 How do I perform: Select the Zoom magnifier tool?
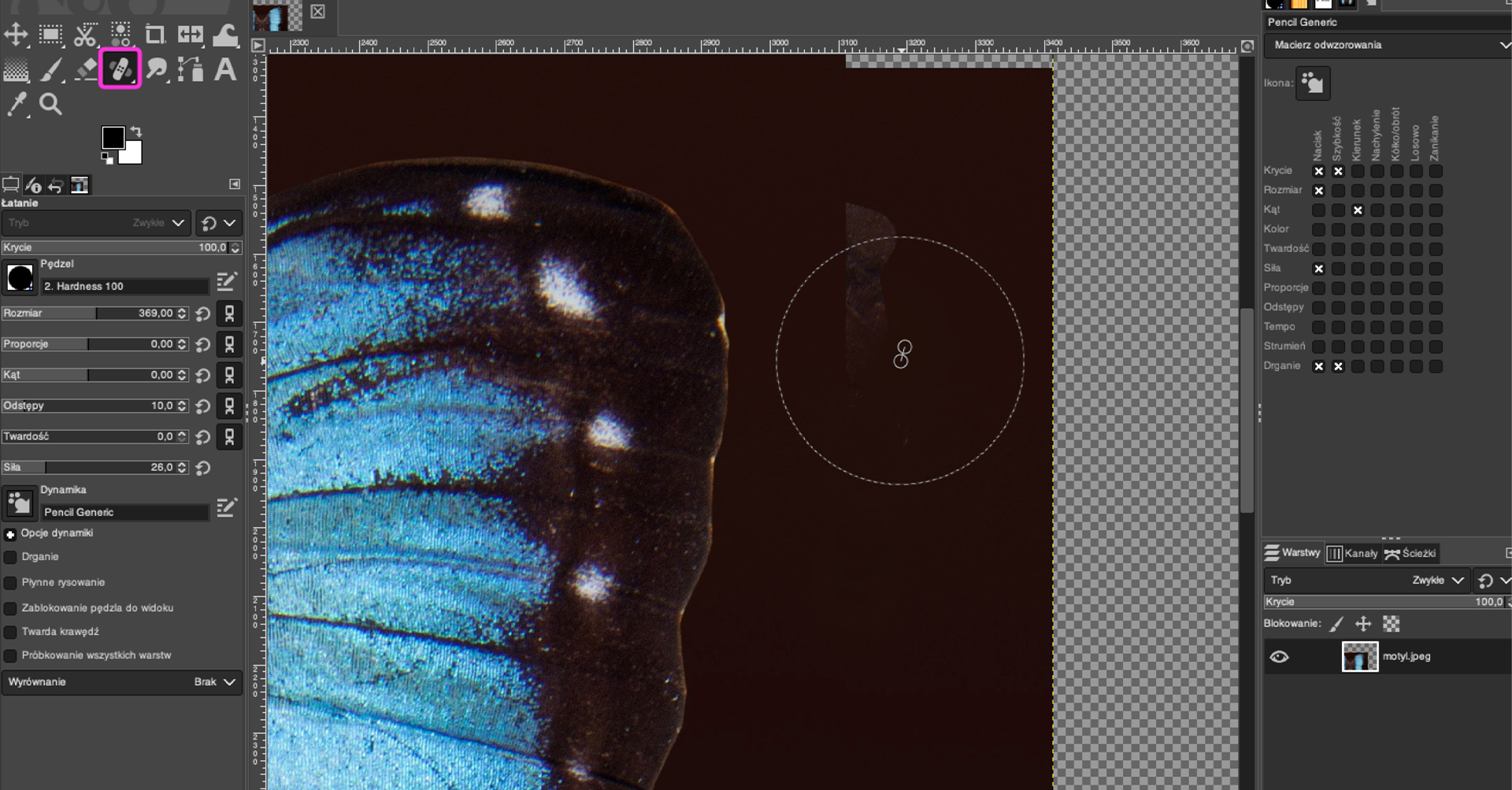(51, 104)
